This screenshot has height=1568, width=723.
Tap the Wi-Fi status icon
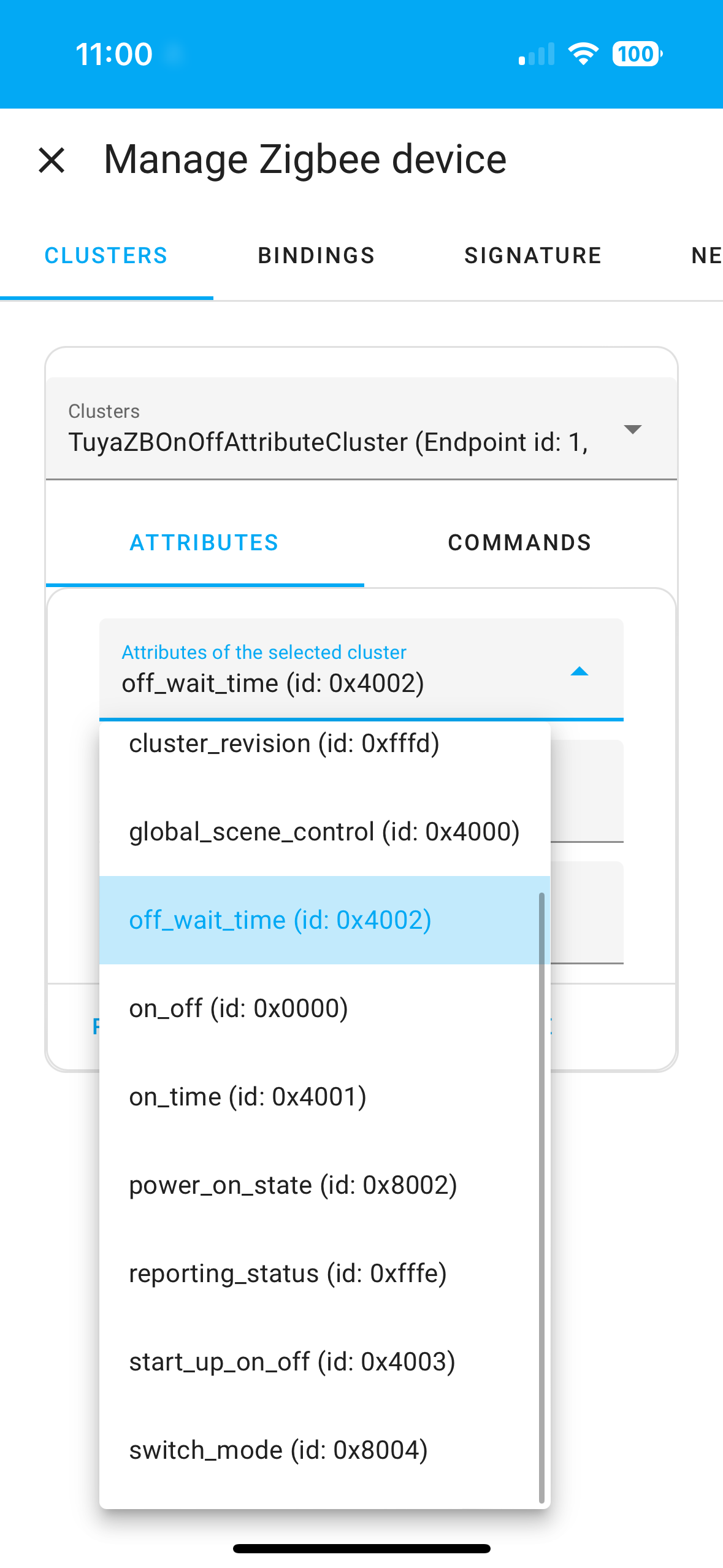pyautogui.click(x=583, y=54)
